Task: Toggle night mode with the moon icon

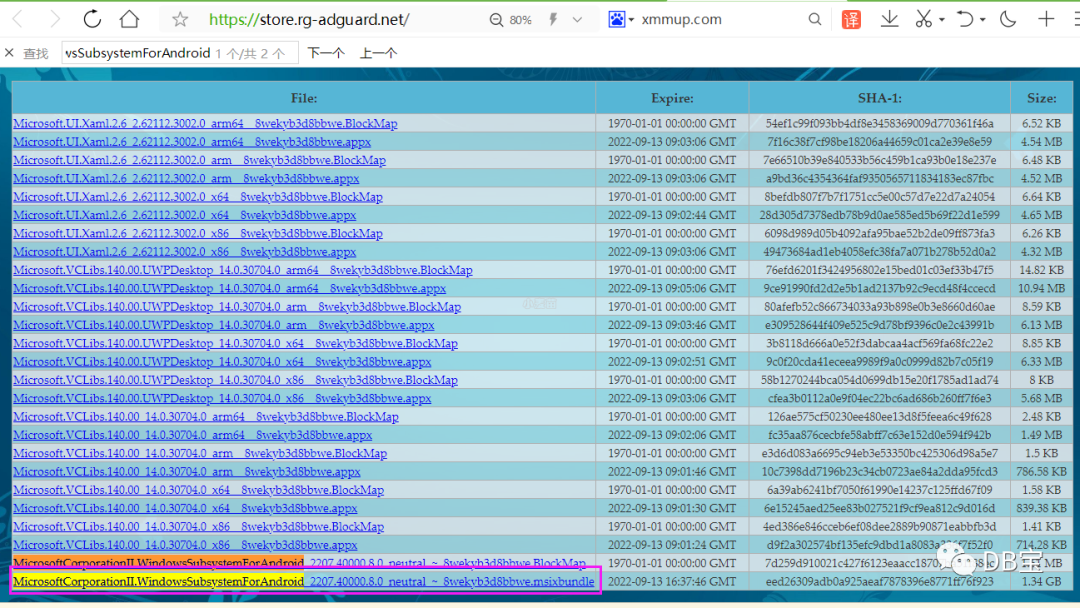Action: point(1008,19)
